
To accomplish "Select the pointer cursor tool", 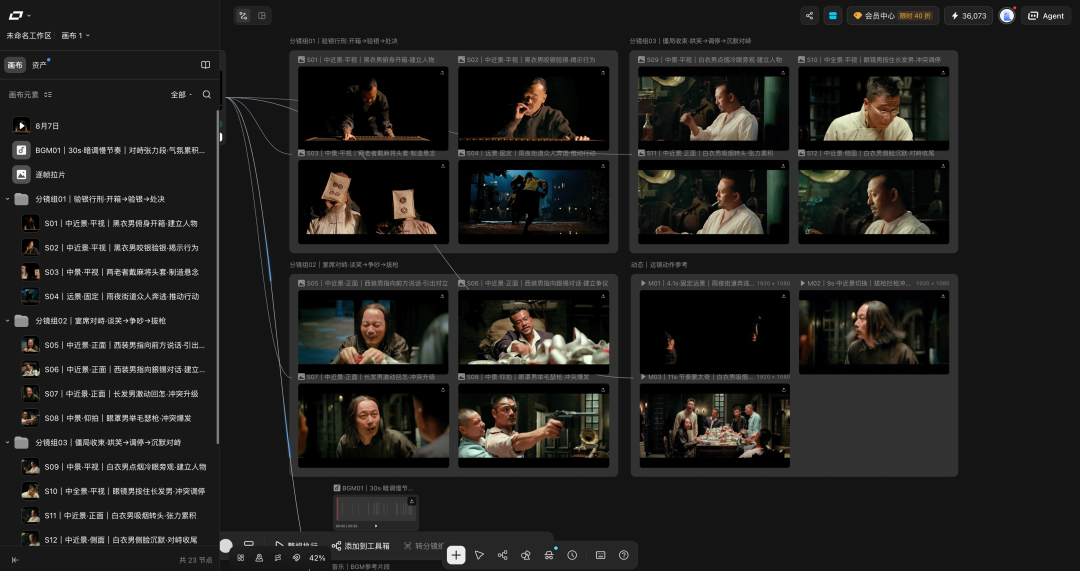I will [479, 555].
